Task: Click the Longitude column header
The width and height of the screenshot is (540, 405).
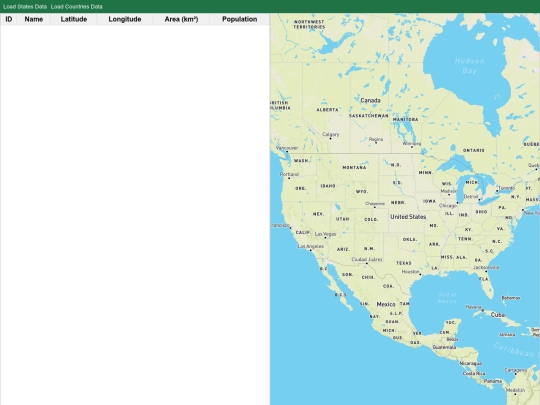Action: (125, 19)
